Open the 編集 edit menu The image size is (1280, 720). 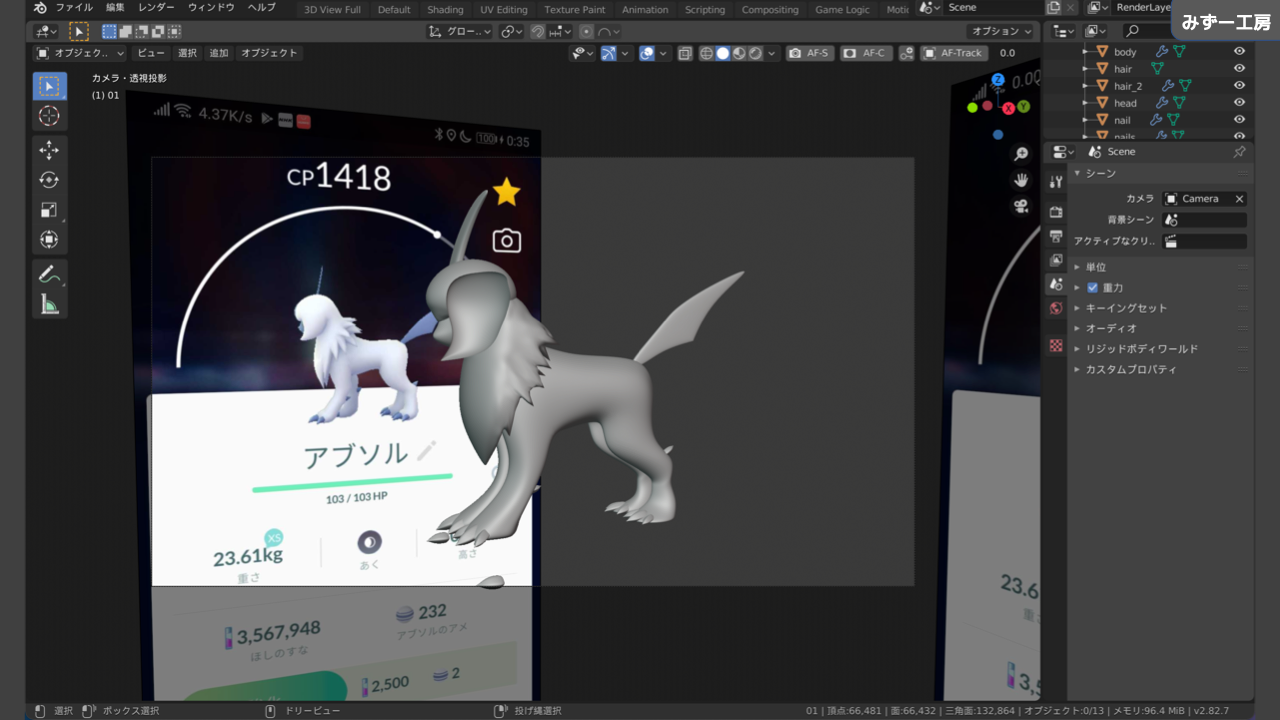pyautogui.click(x=115, y=8)
